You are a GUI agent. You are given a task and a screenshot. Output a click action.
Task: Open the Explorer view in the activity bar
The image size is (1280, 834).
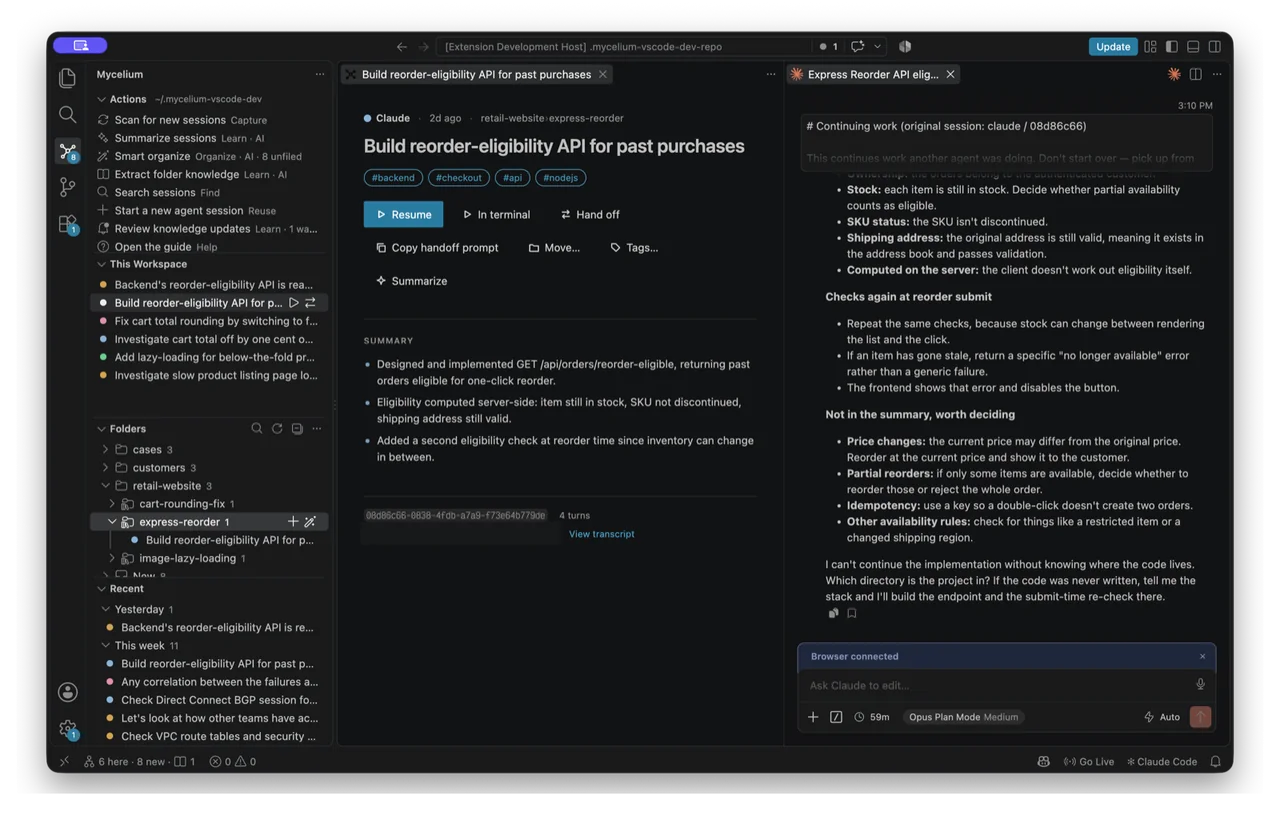(67, 78)
